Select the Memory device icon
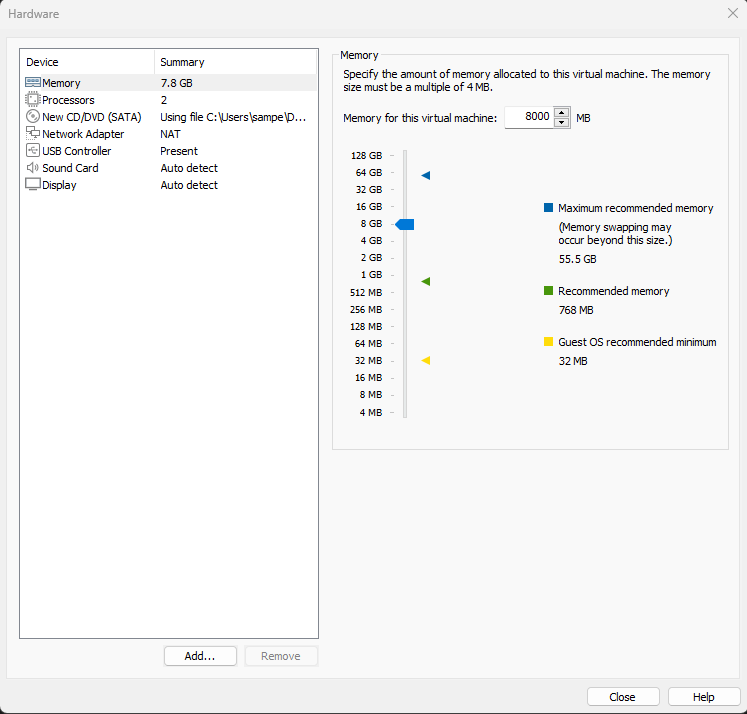The width and height of the screenshot is (747, 714). click(32, 83)
